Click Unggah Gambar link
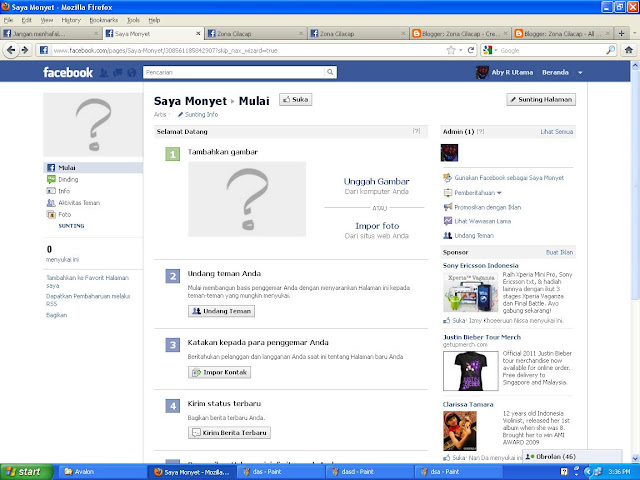Viewport: 640px width, 480px height. click(376, 181)
